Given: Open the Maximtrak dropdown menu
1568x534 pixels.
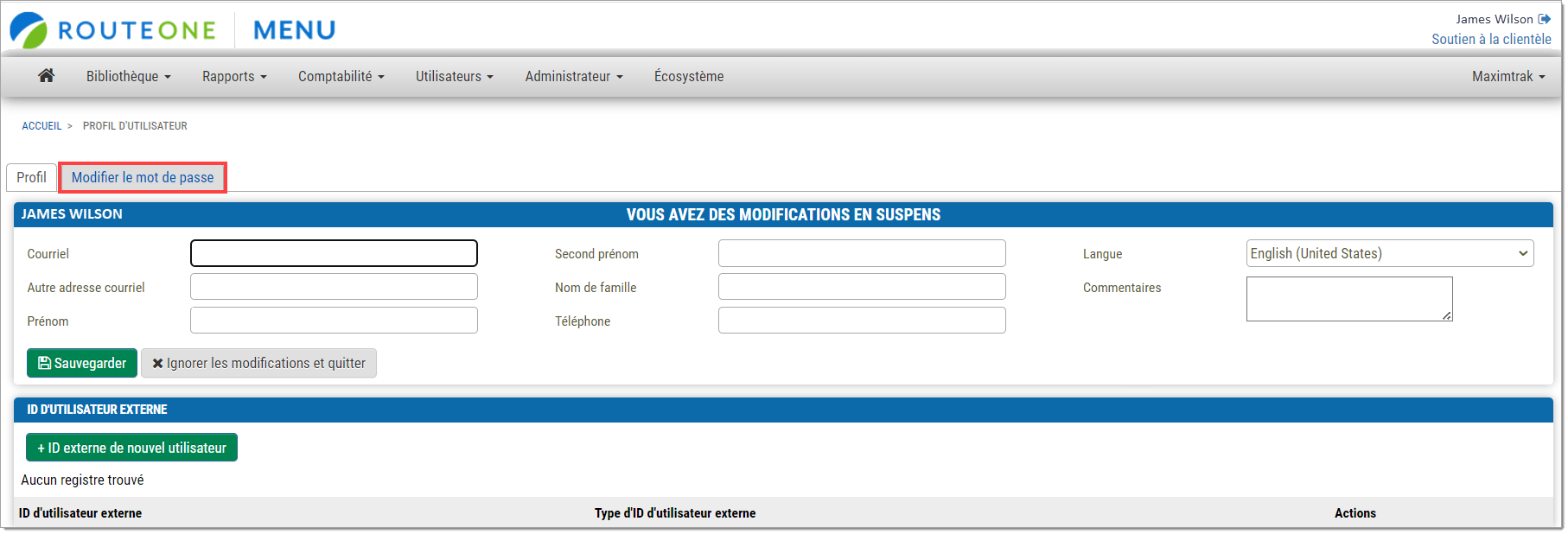Looking at the screenshot, I should pyautogui.click(x=1507, y=76).
